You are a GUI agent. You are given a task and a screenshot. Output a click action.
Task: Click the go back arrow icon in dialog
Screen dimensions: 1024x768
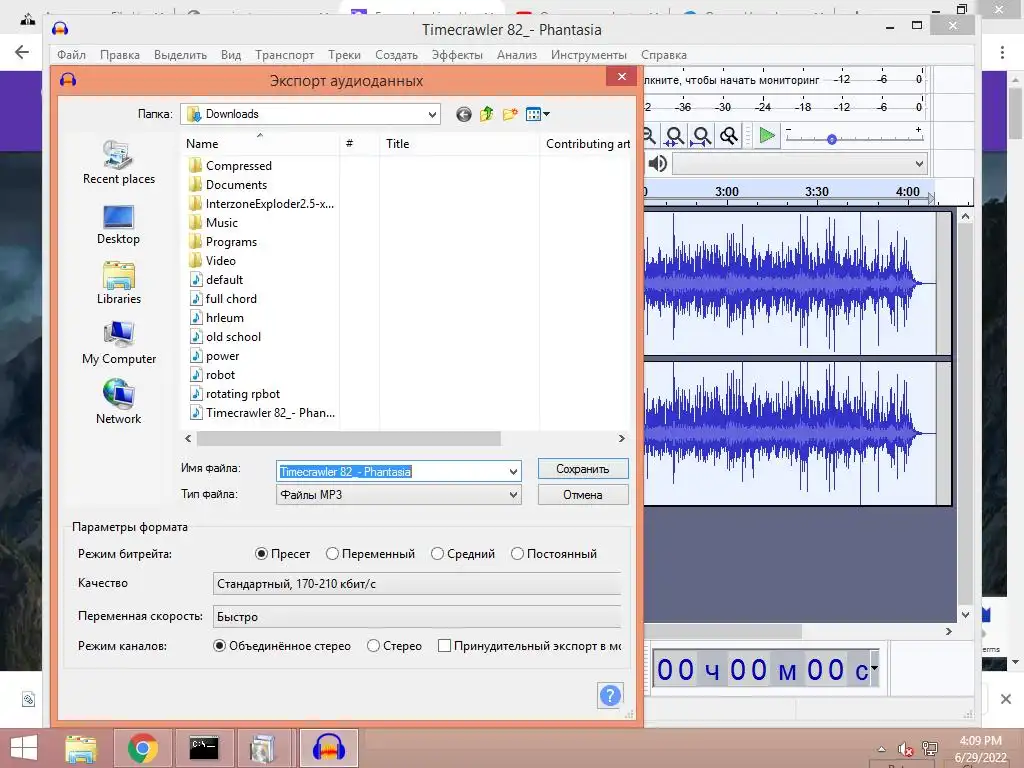point(464,114)
